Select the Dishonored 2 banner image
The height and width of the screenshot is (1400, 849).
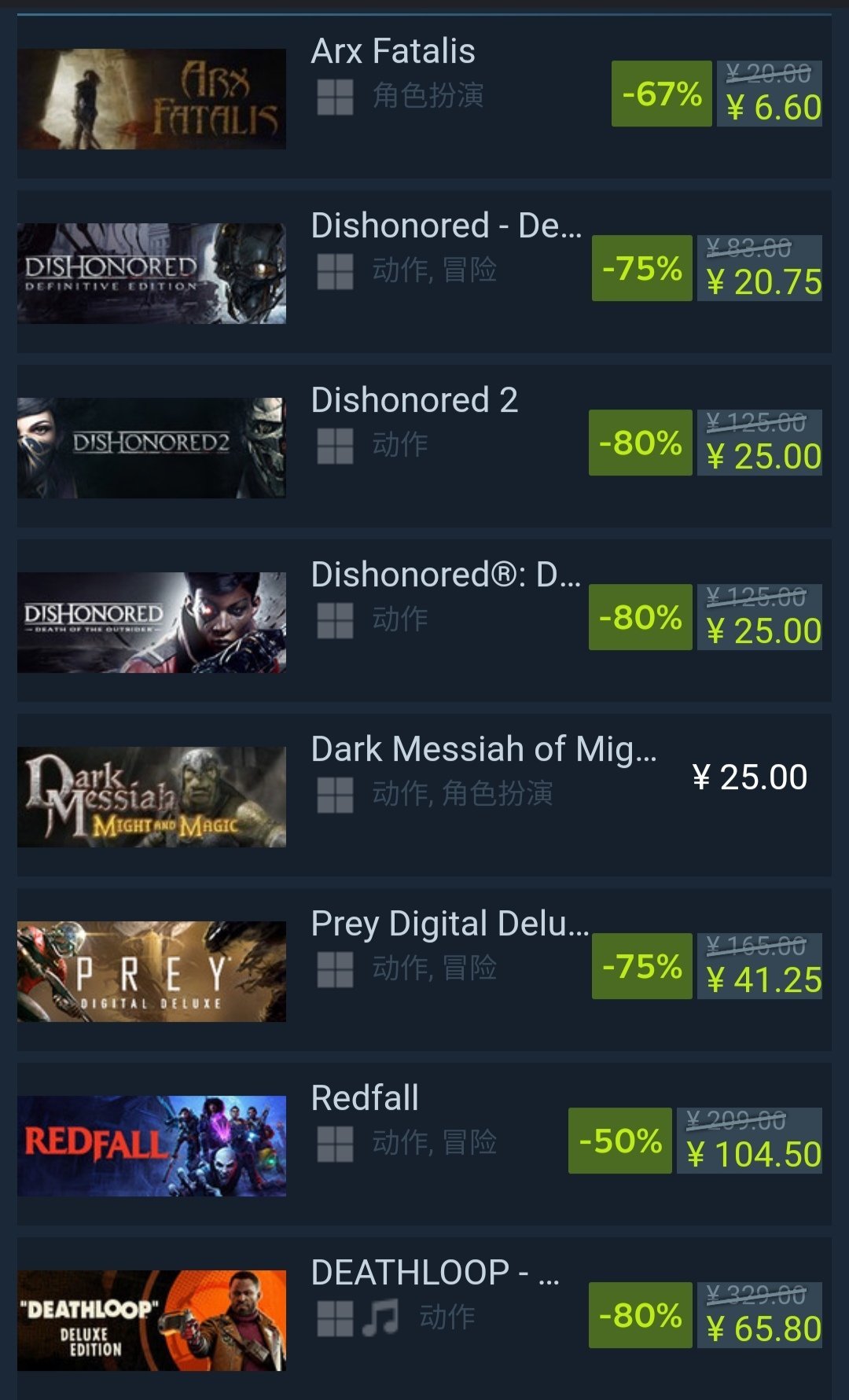pos(152,448)
